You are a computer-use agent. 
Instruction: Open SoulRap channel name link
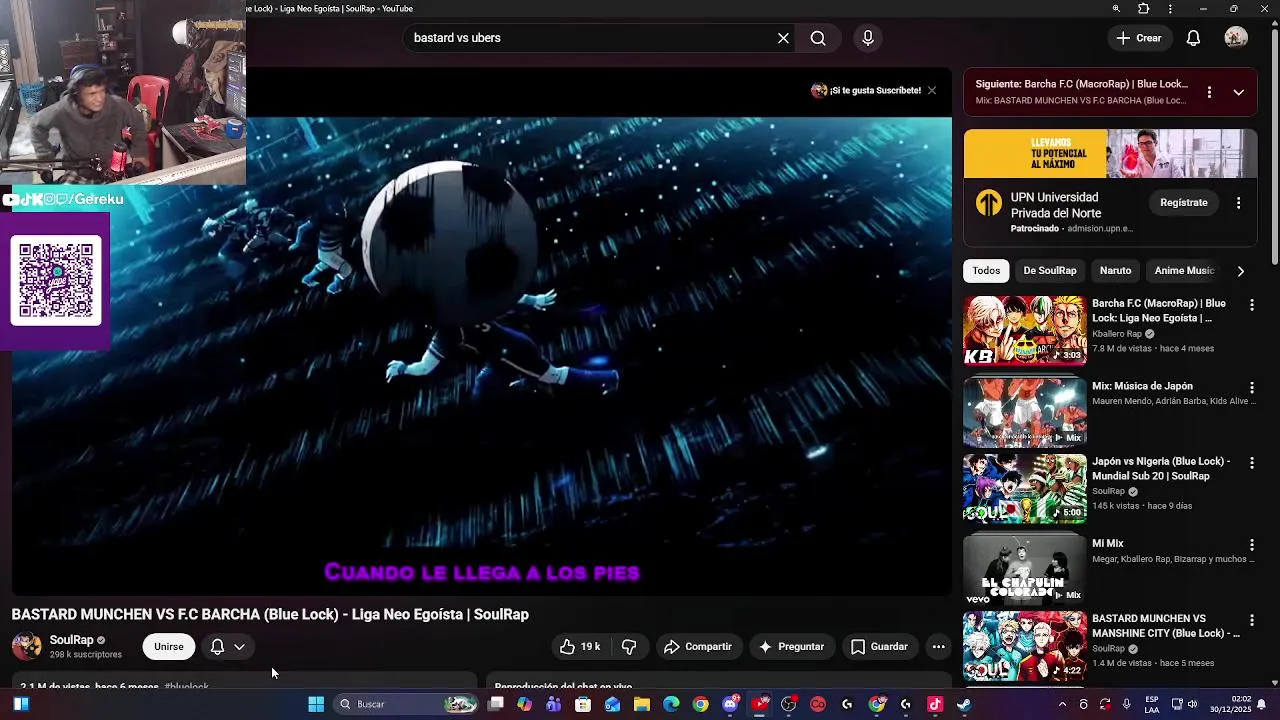[x=72, y=640]
